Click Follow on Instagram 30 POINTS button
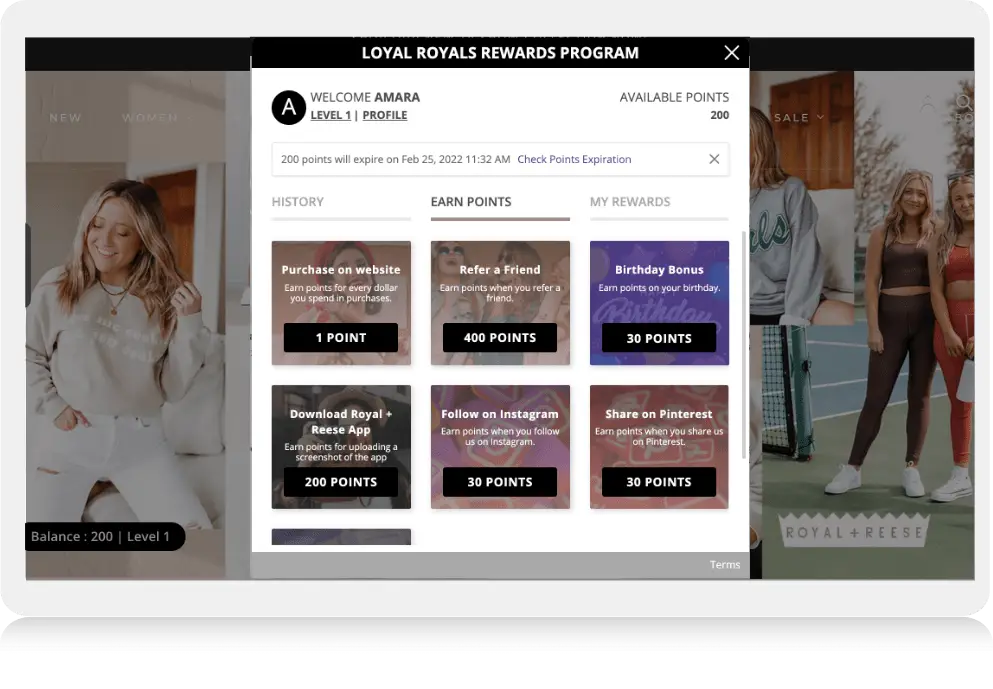993x689 pixels. [500, 482]
